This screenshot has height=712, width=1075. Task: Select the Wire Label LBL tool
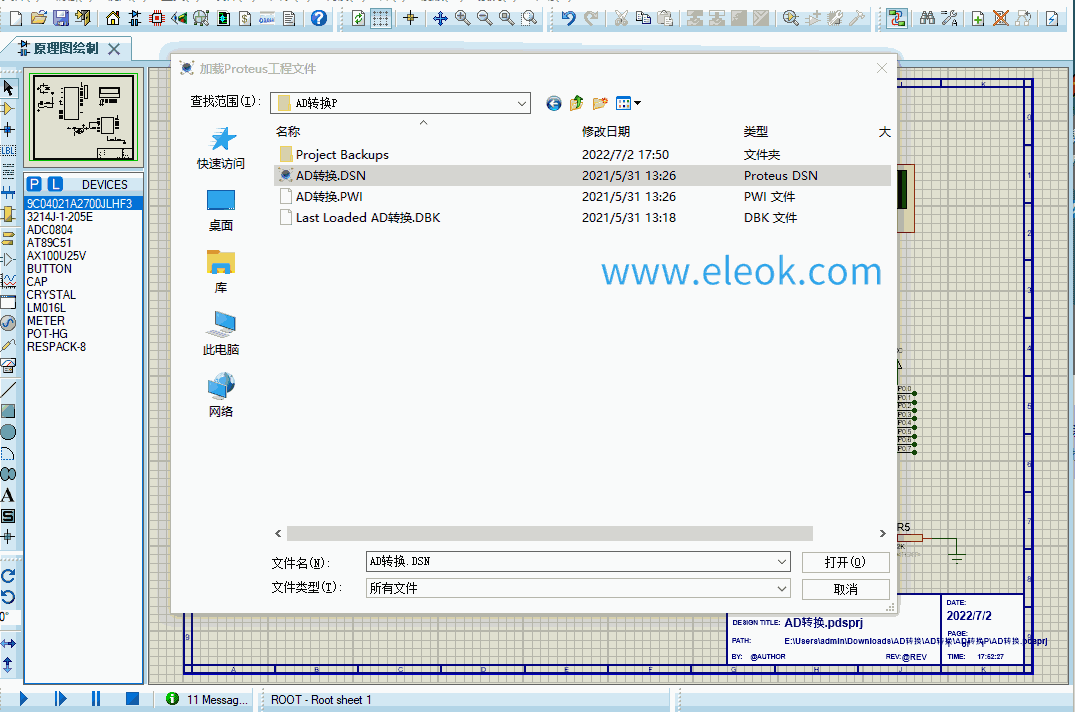pos(8,151)
